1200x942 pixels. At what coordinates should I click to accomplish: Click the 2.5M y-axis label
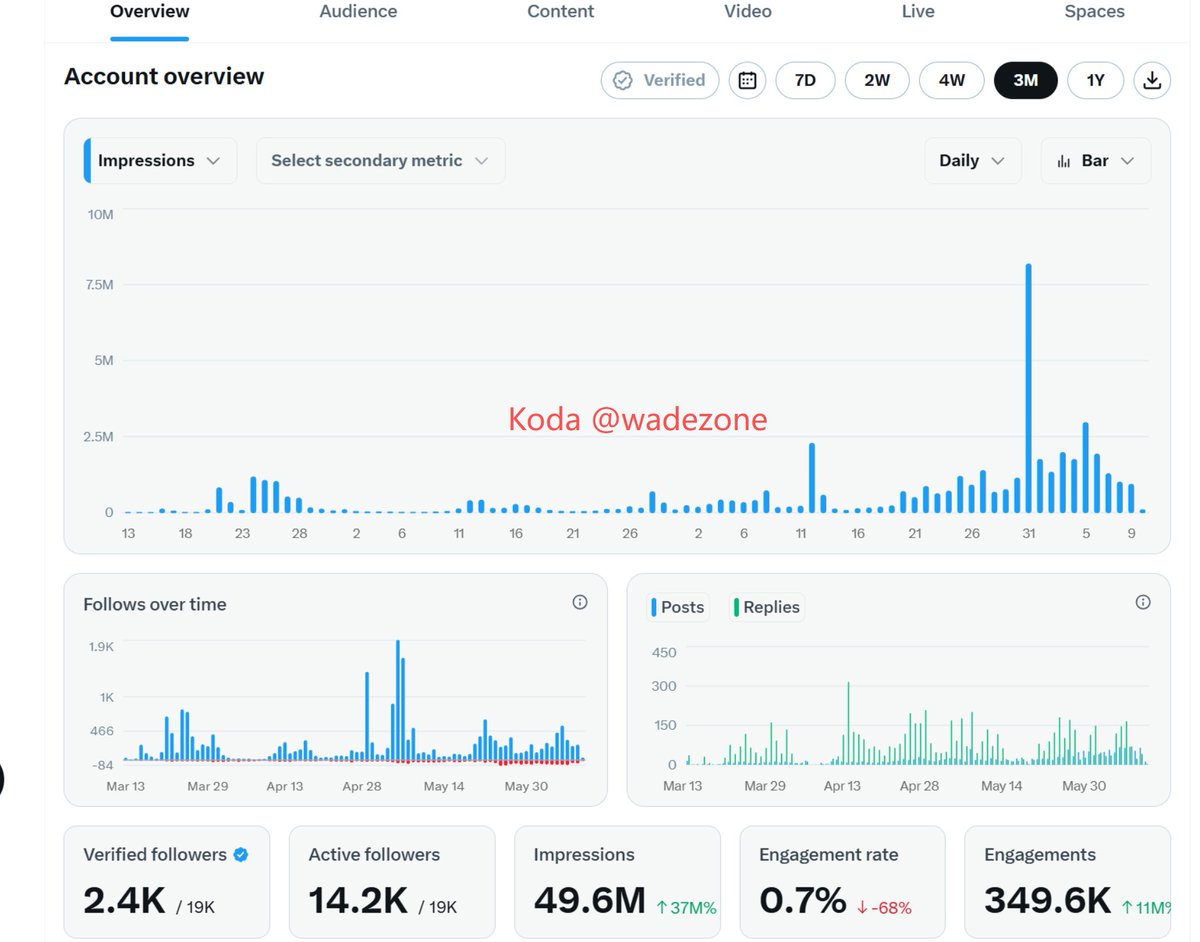click(x=97, y=437)
